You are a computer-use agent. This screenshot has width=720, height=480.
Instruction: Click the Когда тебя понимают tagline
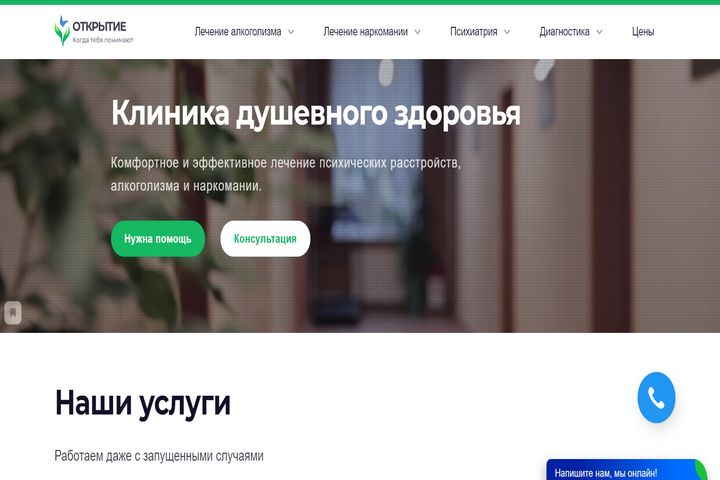[x=103, y=40]
